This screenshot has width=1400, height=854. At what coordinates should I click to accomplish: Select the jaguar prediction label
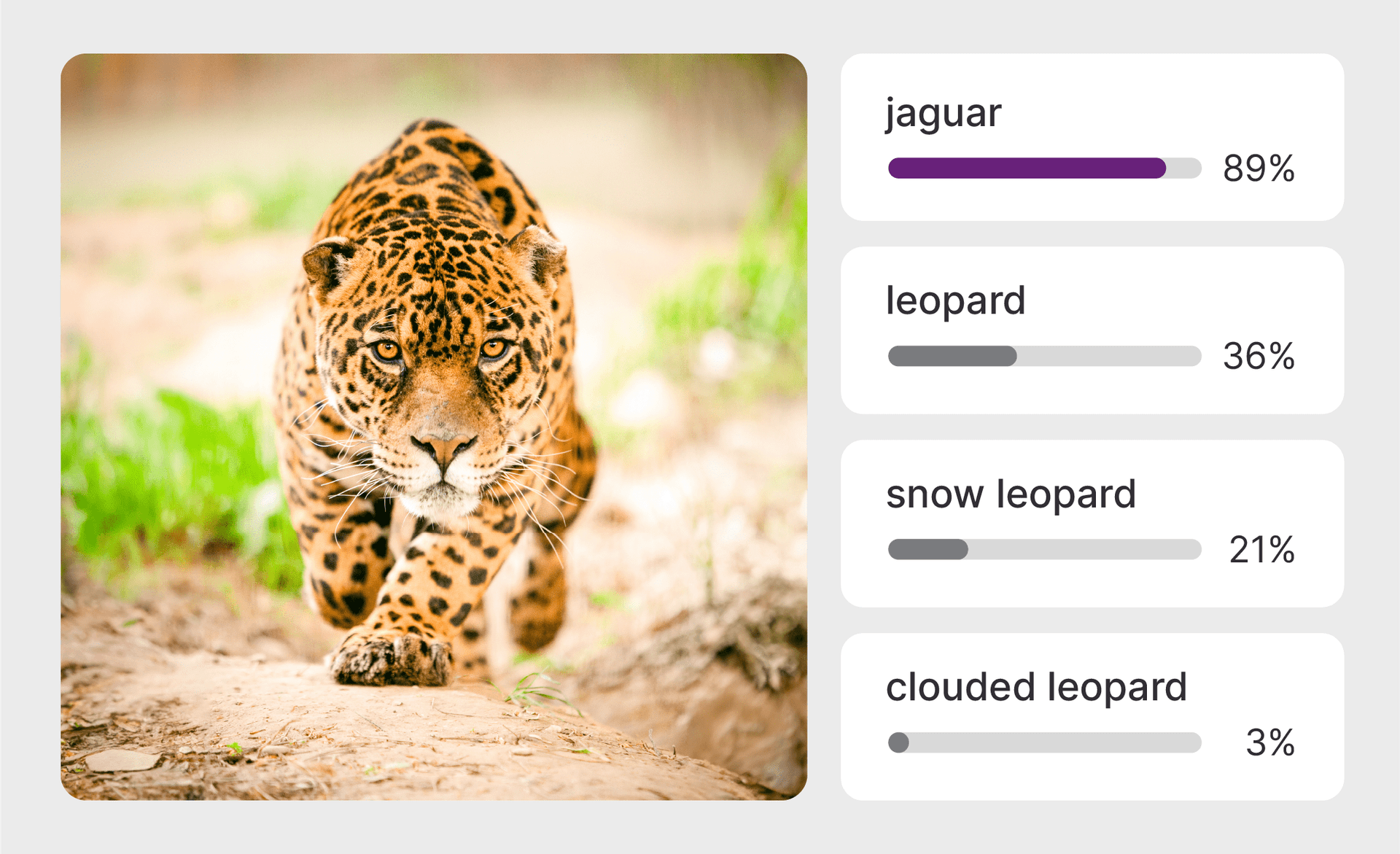coord(944,114)
